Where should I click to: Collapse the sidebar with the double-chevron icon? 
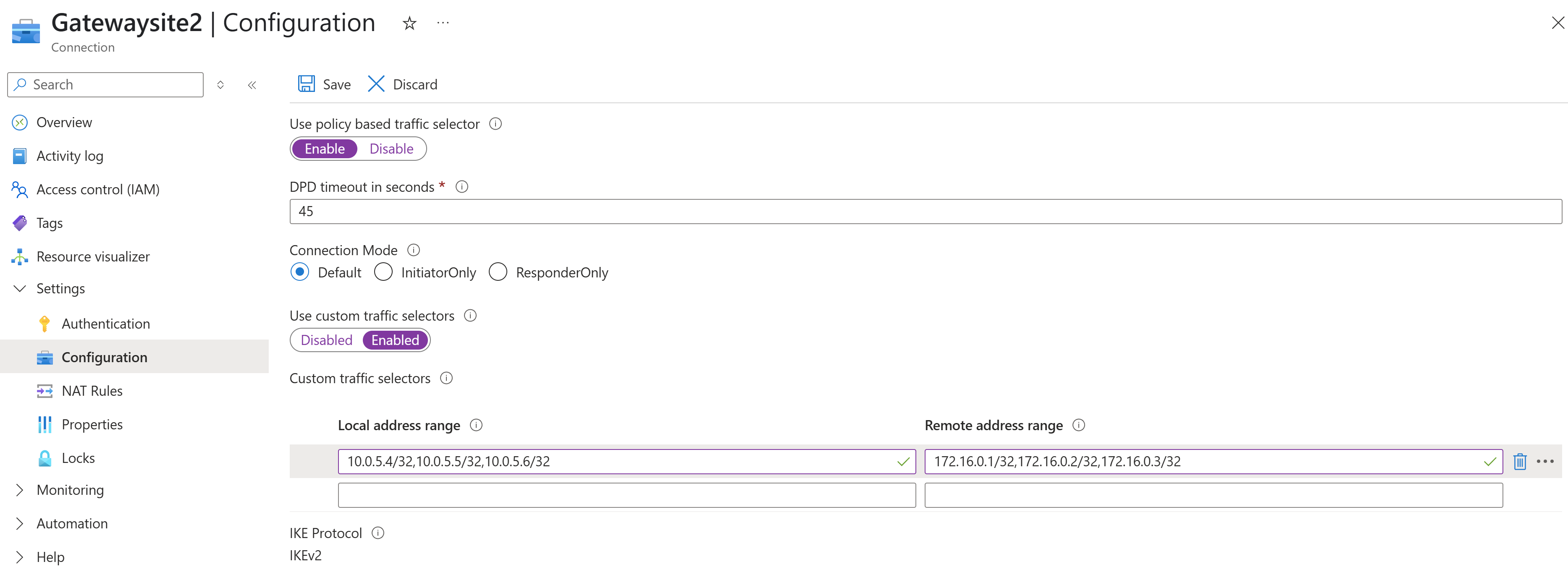252,85
